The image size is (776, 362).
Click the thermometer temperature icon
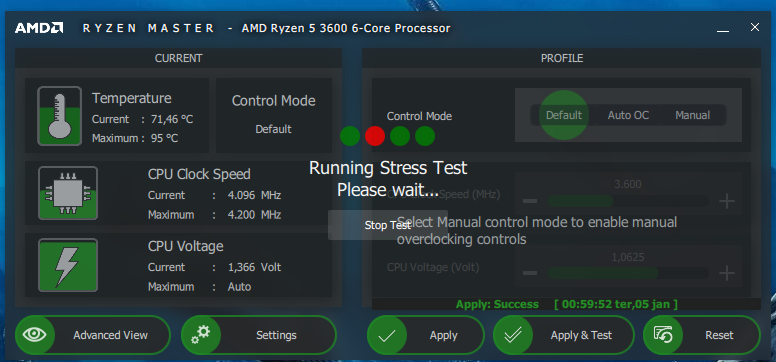59,116
